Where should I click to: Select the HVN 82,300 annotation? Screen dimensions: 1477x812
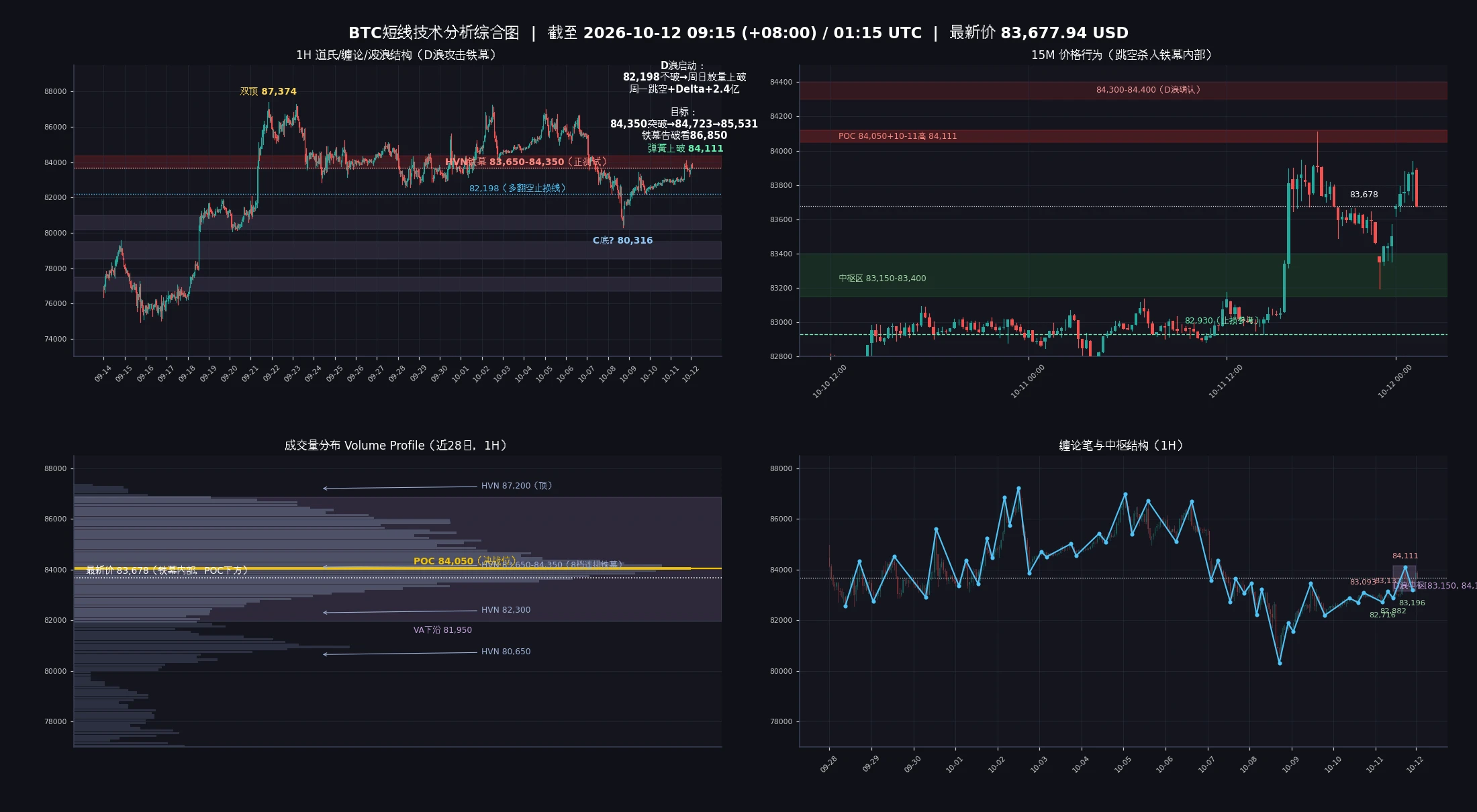(x=506, y=609)
